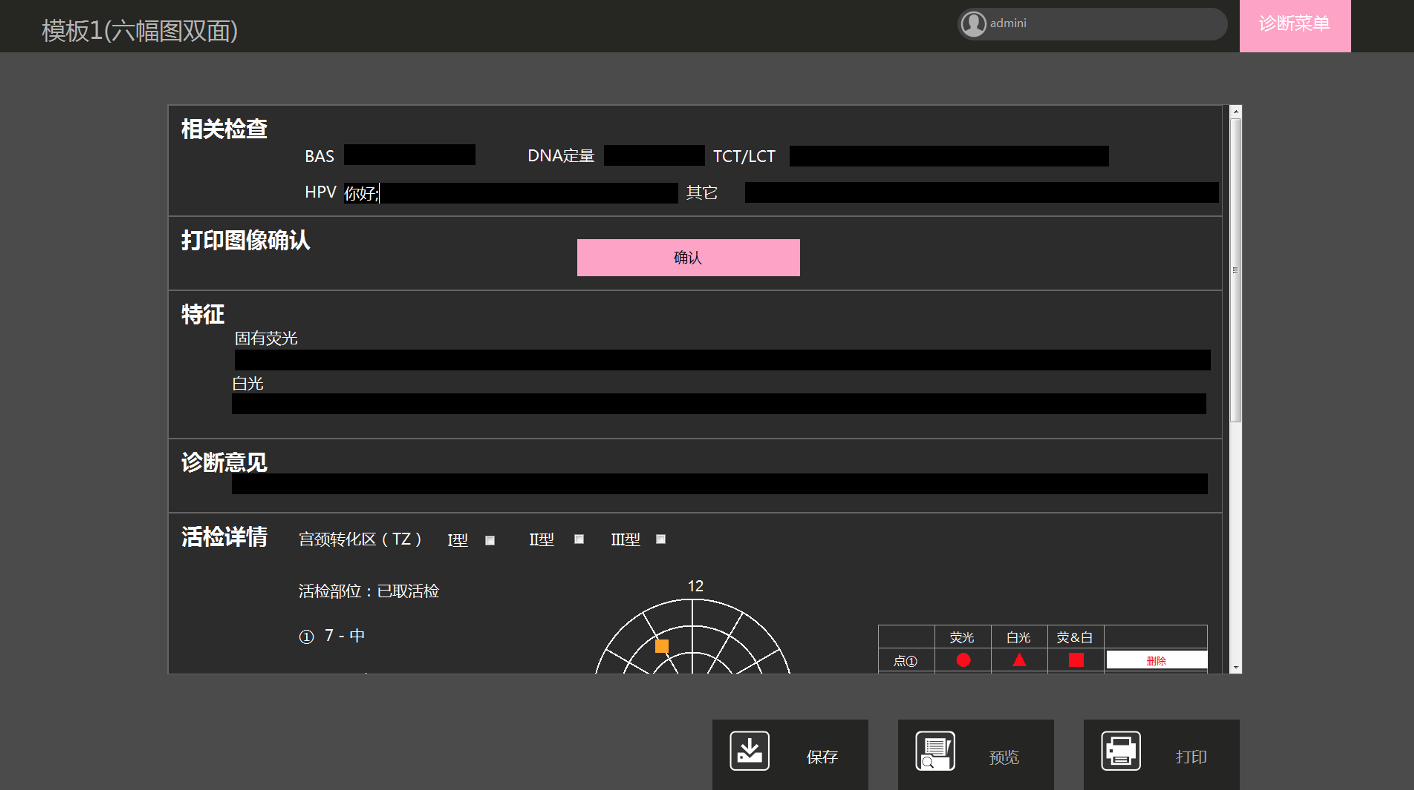Screen dimensions: 1414x790
Task: Check the I型 transformation zone box
Action: [490, 540]
